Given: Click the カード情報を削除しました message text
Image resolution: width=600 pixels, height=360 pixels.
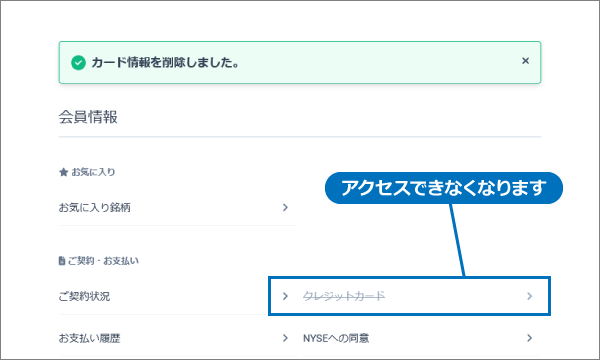Looking at the screenshot, I should pos(165,63).
